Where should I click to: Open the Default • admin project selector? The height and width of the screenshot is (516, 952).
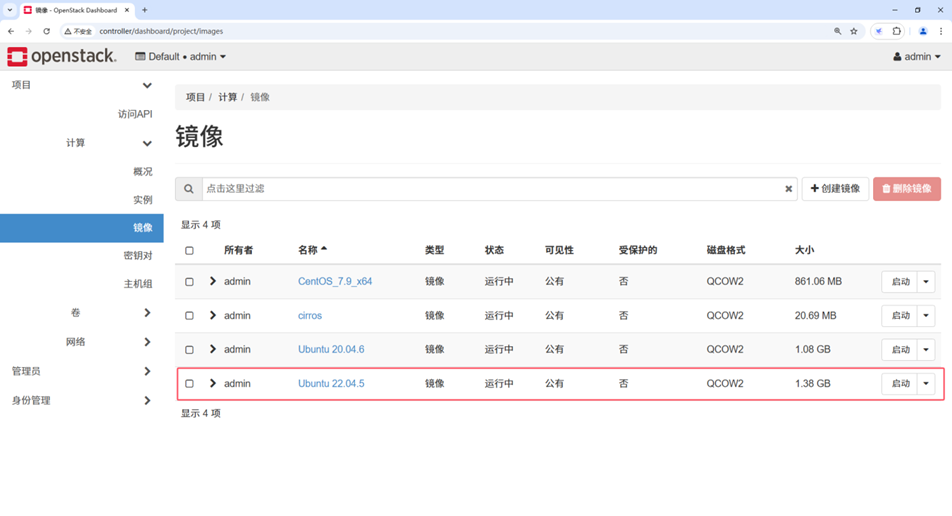(x=180, y=56)
